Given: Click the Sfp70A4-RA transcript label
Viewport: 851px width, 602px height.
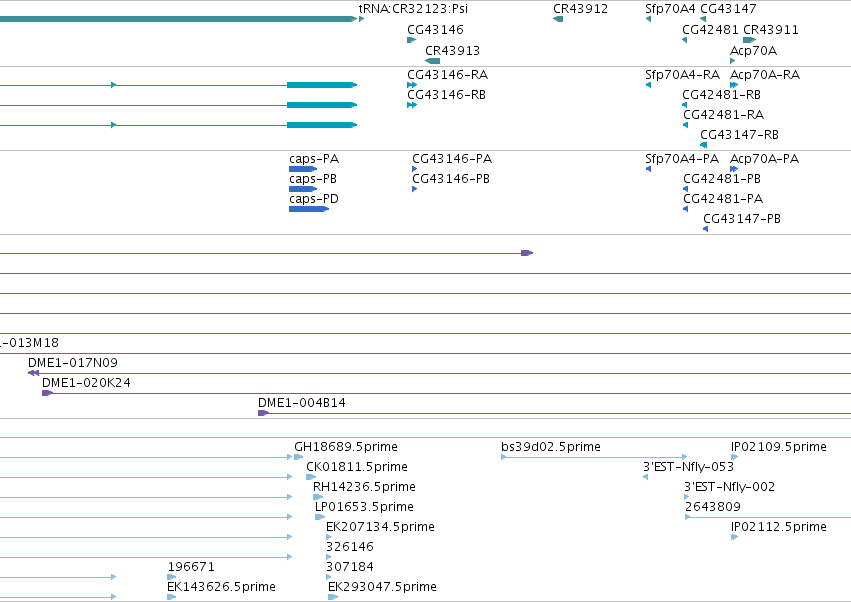Looking at the screenshot, I should pyautogui.click(x=682, y=74).
